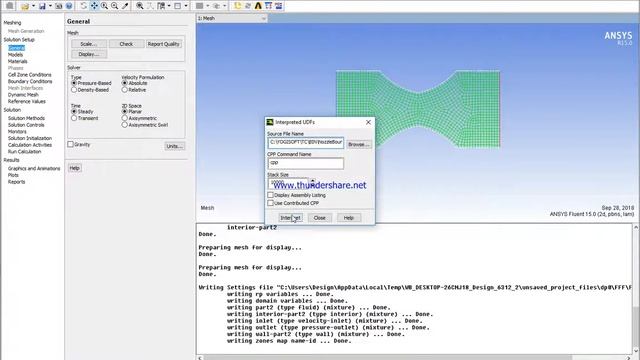Open Run Calculation in the tree
640x360 pixels.
coord(24,151)
